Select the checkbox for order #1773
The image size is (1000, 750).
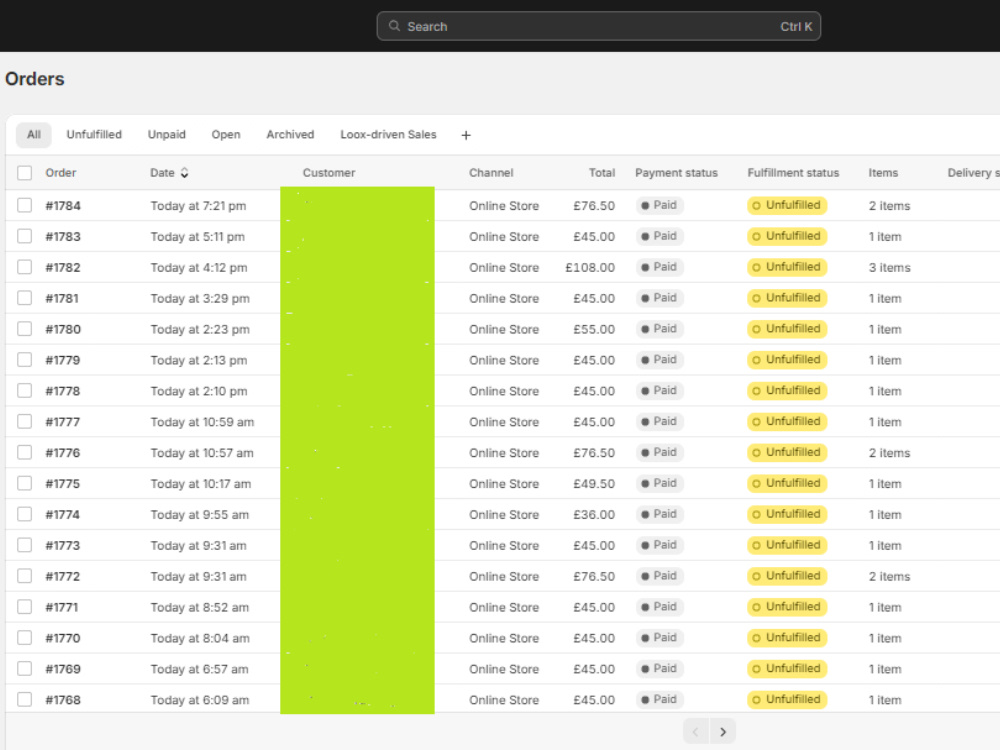[24, 545]
